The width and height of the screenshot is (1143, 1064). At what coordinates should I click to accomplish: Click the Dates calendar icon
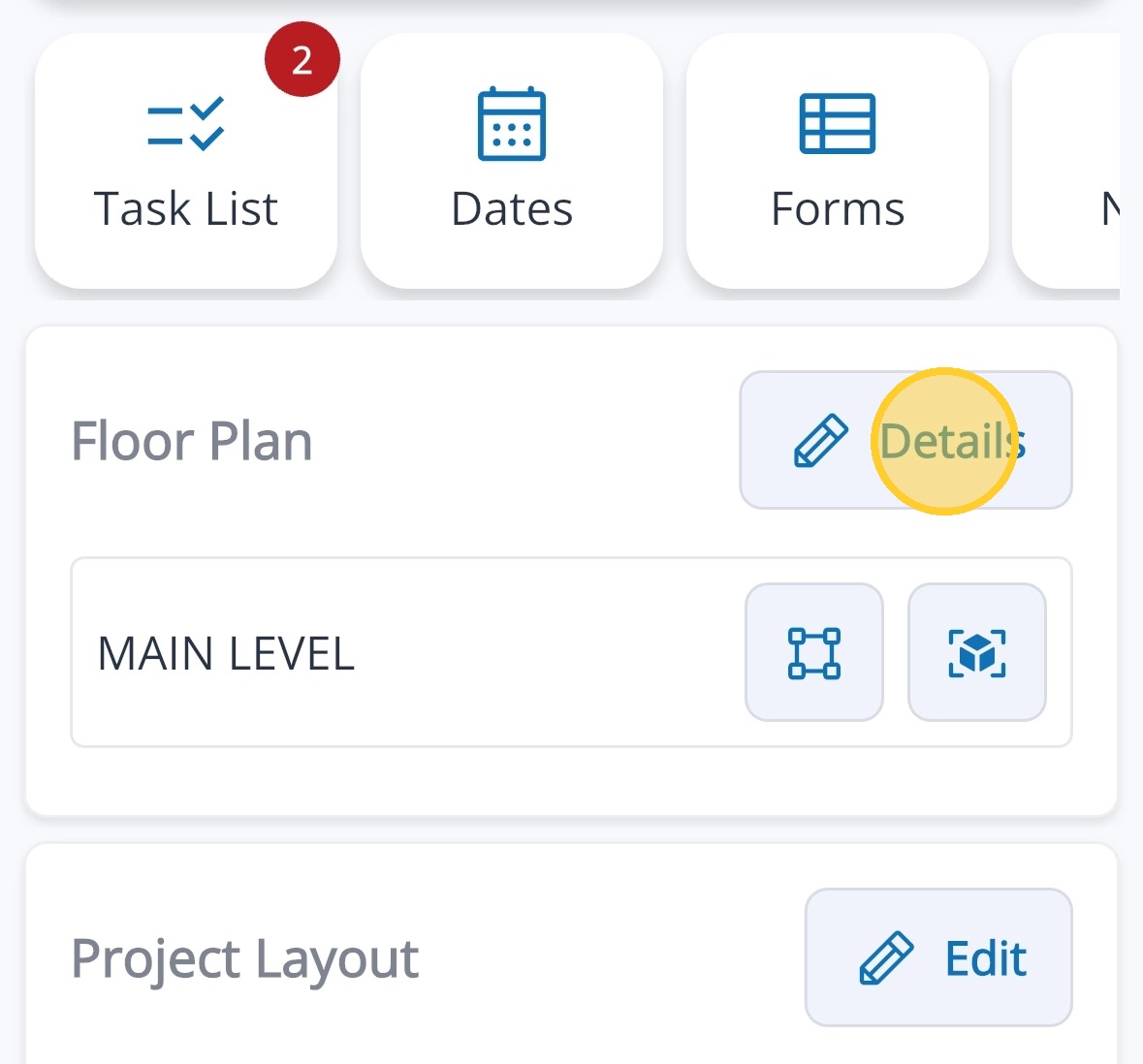coord(512,124)
